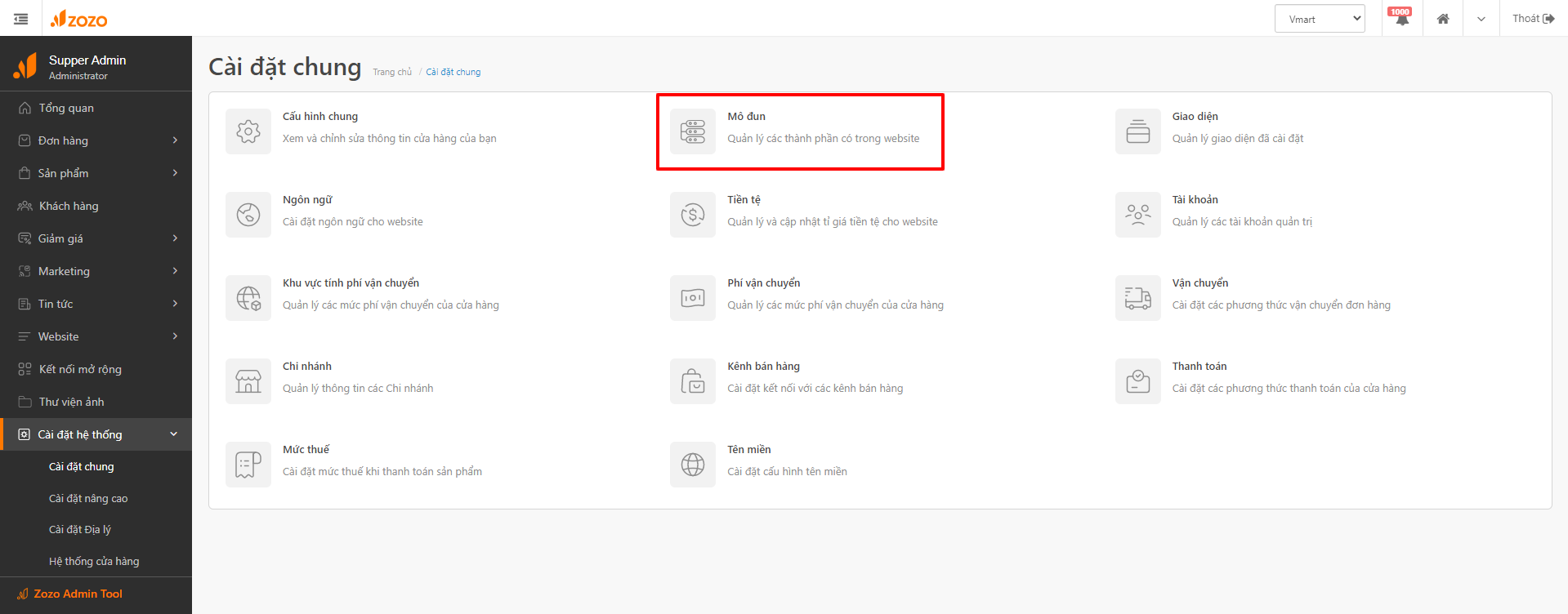Click 'Quản lý thông tin các Chi nhánh' text
Viewport: 1568px width, 614px height.
point(358,389)
